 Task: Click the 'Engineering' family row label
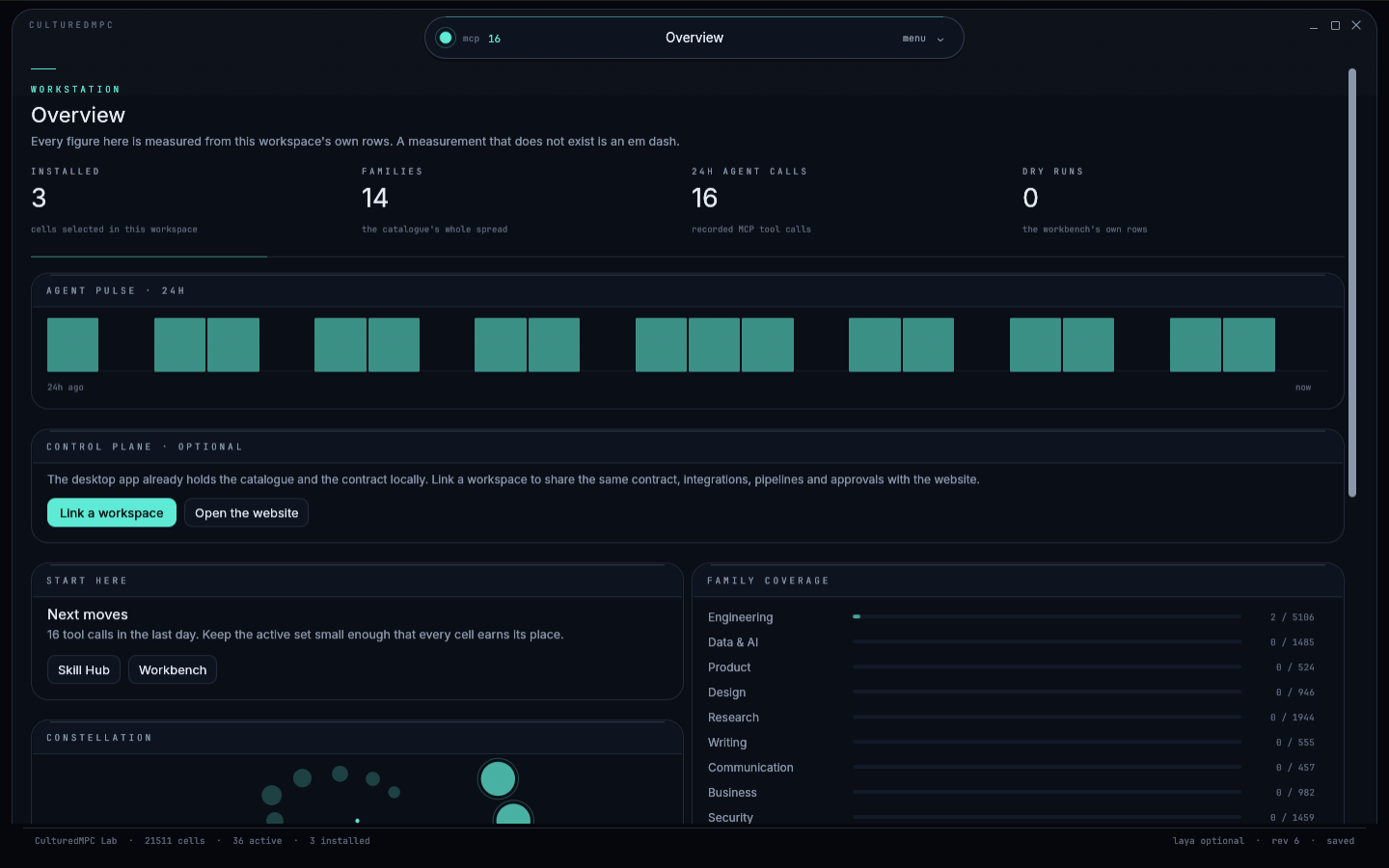[x=740, y=617]
